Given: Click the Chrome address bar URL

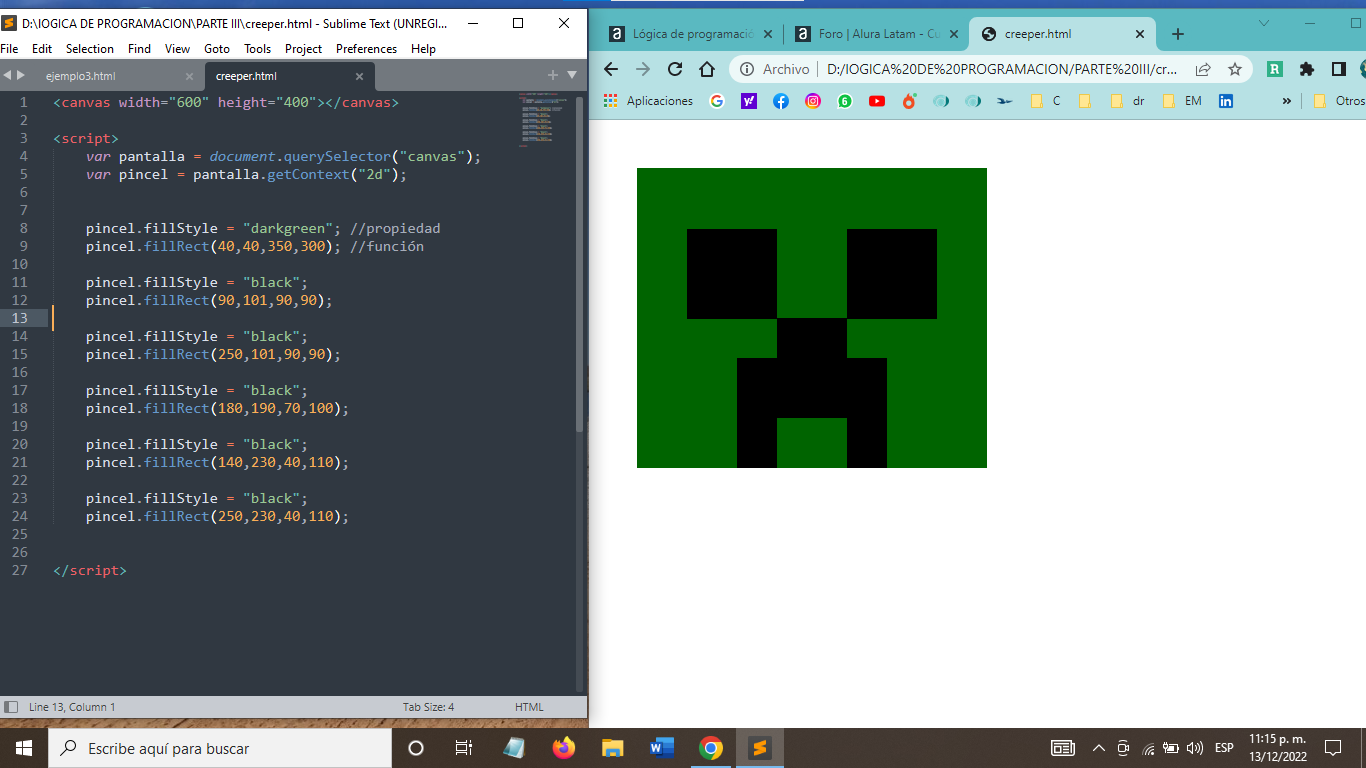Looking at the screenshot, I should coord(1002,69).
